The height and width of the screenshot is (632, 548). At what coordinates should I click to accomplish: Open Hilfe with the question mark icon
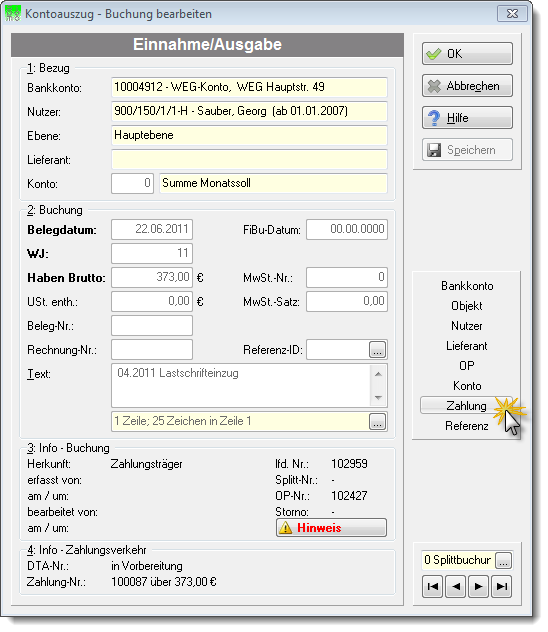(467, 118)
